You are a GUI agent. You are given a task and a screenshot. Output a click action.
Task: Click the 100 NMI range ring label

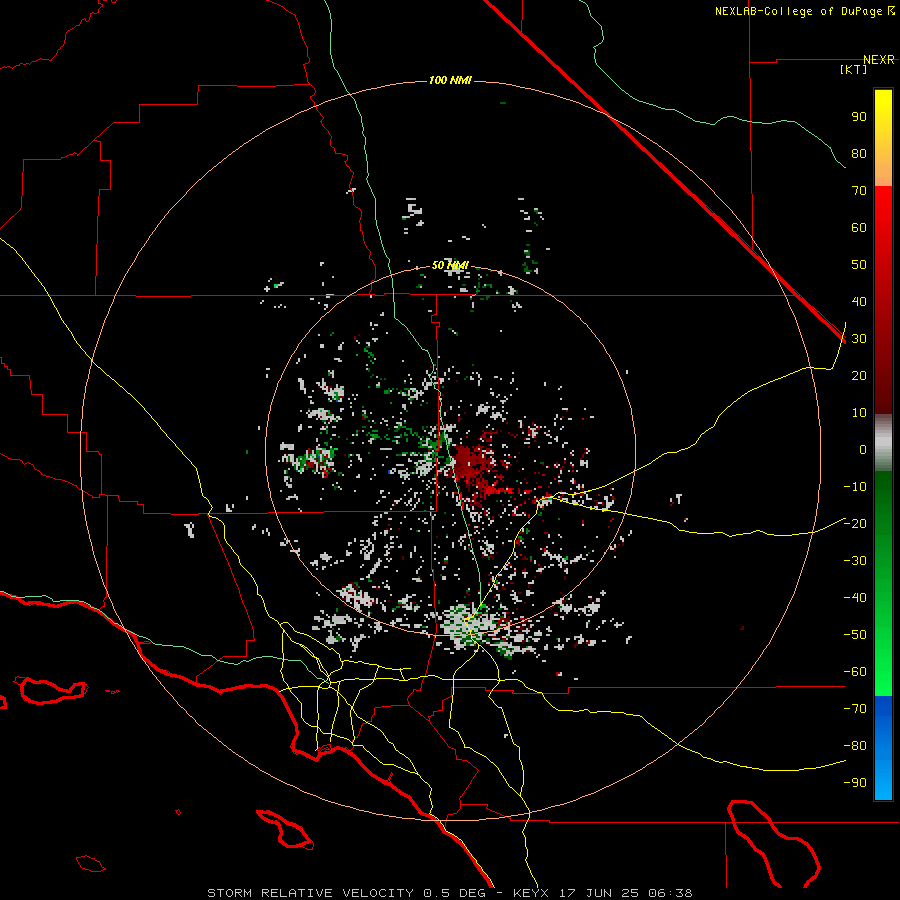click(450, 80)
